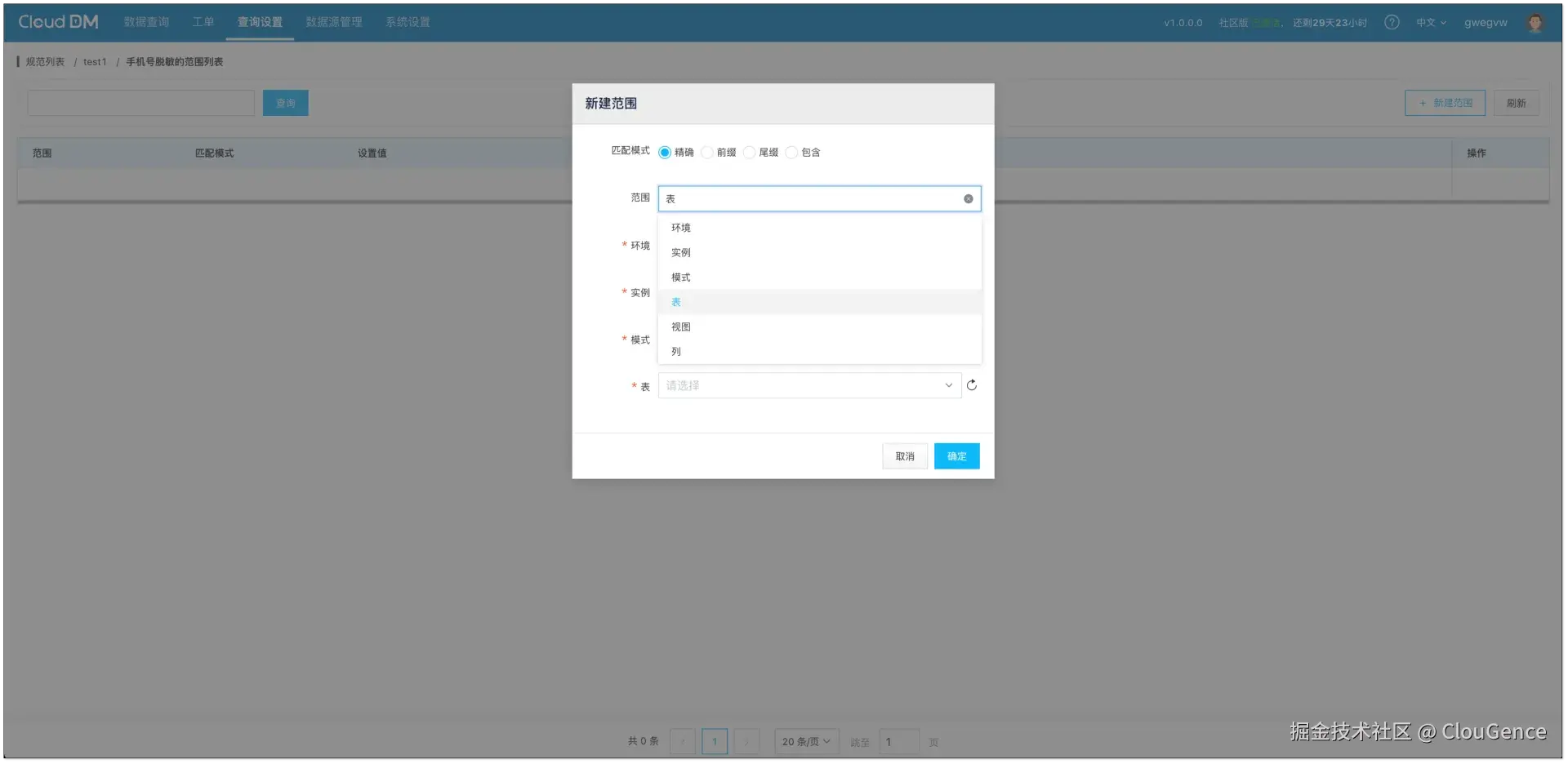This screenshot has height=764, width=1568.
Task: Click the Cloud DM logo
Action: point(58,22)
